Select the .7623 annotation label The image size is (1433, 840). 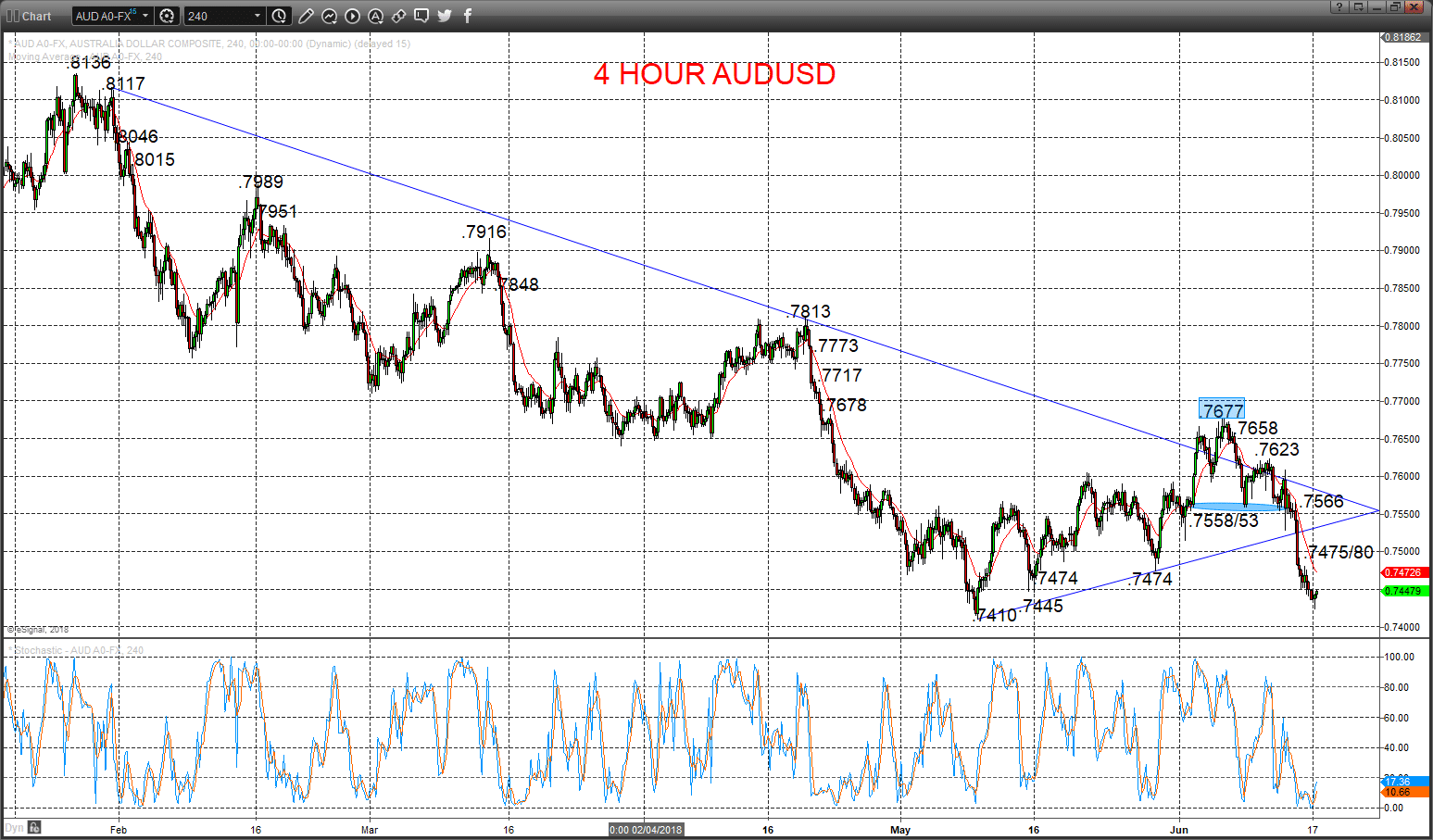(1277, 449)
